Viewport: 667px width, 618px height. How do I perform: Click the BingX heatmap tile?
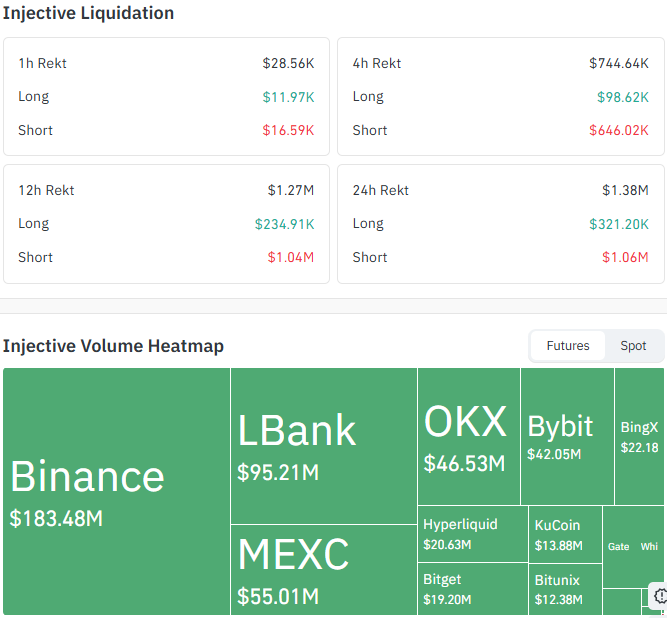point(639,436)
